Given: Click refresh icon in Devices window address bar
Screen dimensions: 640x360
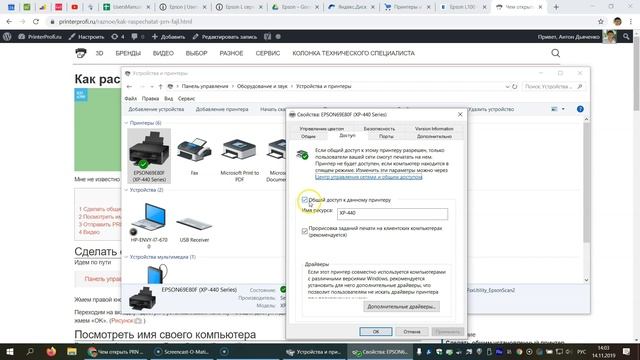Looking at the screenshot, I should point(515,87).
